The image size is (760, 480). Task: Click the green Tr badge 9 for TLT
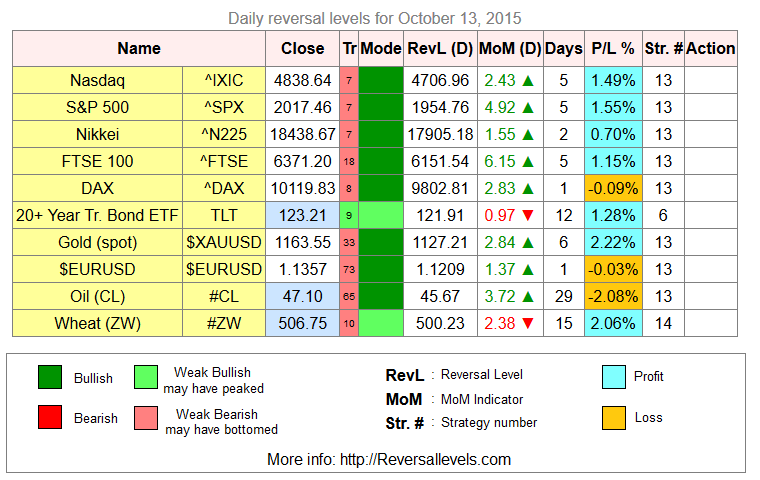click(349, 215)
